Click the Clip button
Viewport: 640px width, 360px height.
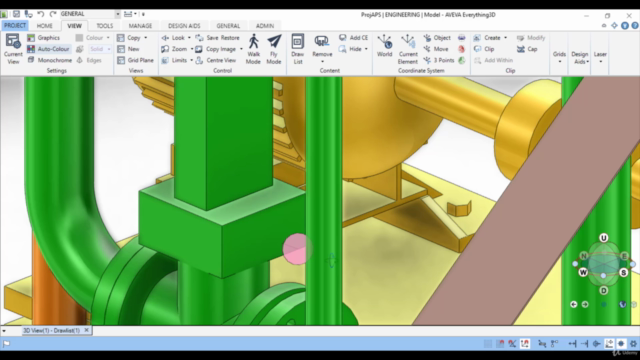[x=484, y=49]
